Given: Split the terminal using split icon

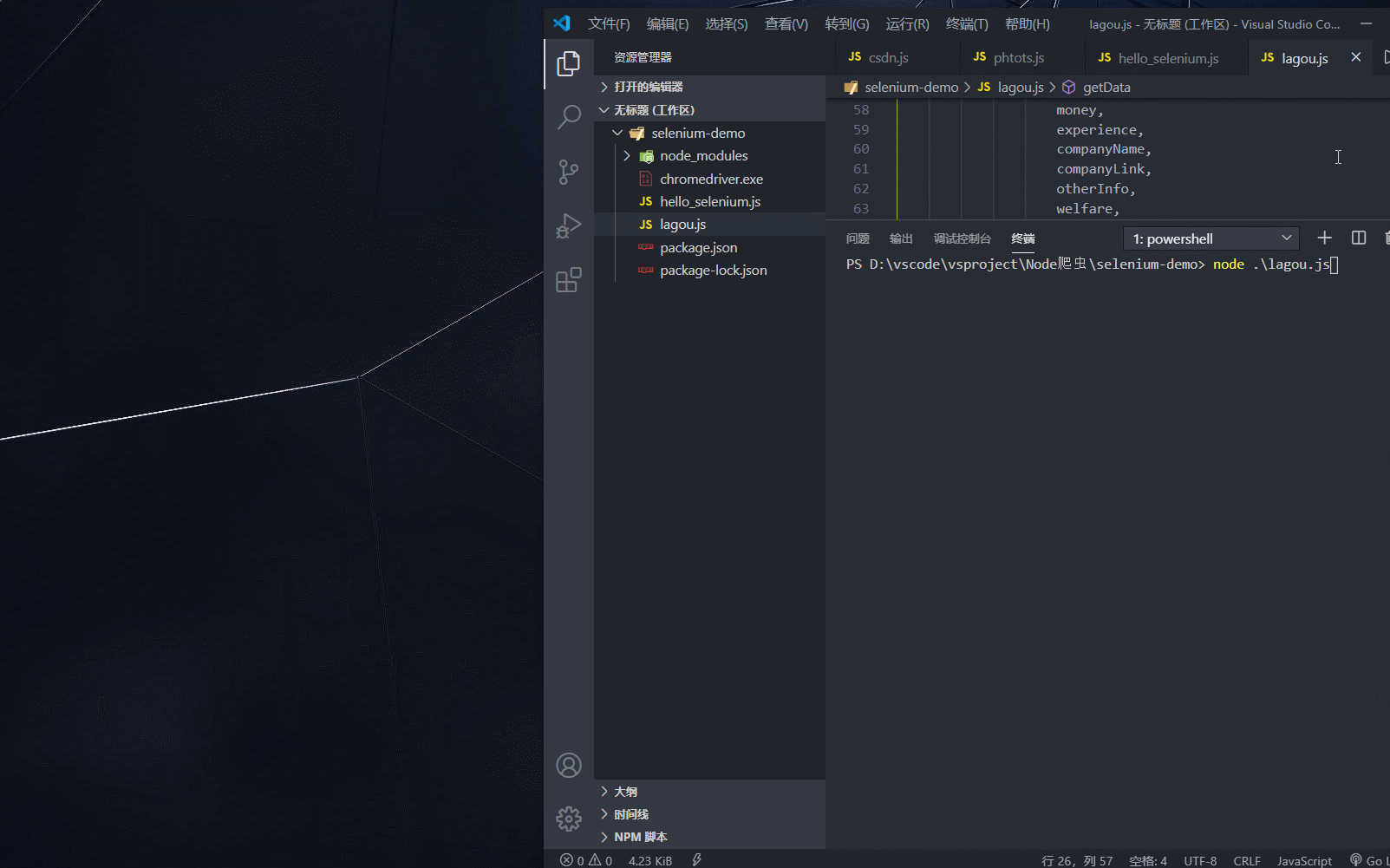Looking at the screenshot, I should click(x=1358, y=237).
